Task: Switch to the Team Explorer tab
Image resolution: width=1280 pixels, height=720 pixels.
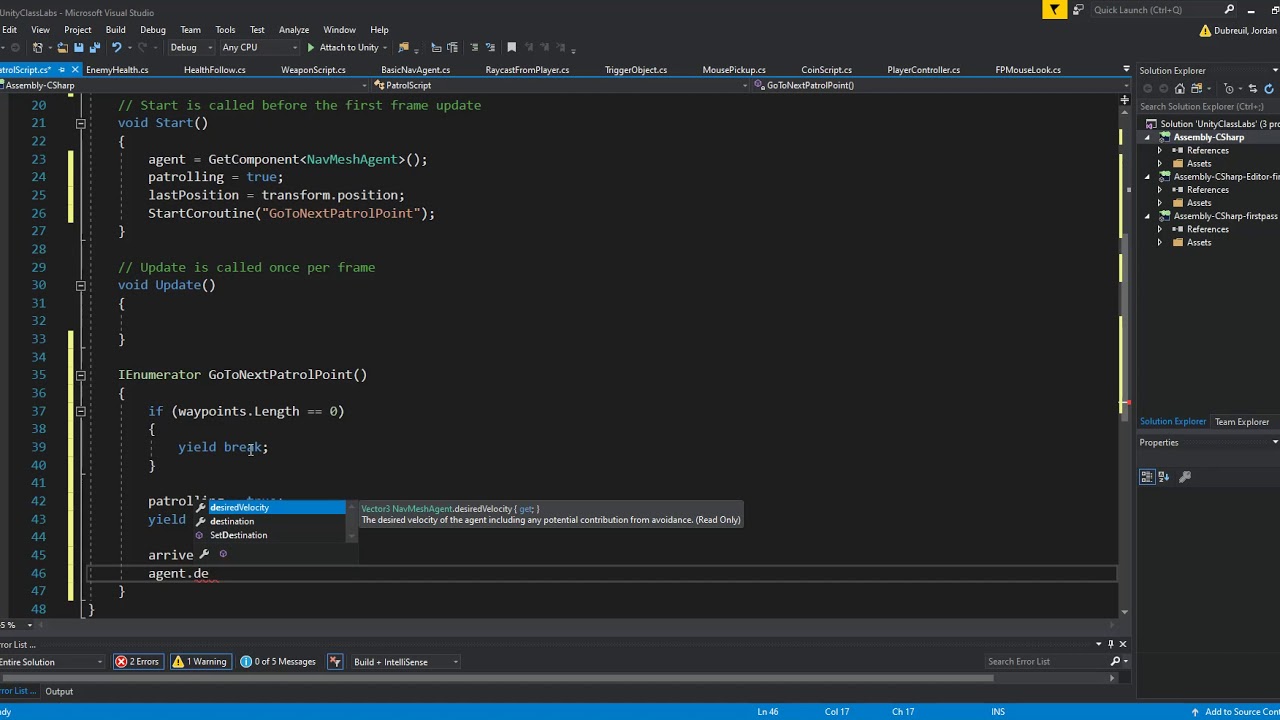Action: coord(1241,422)
